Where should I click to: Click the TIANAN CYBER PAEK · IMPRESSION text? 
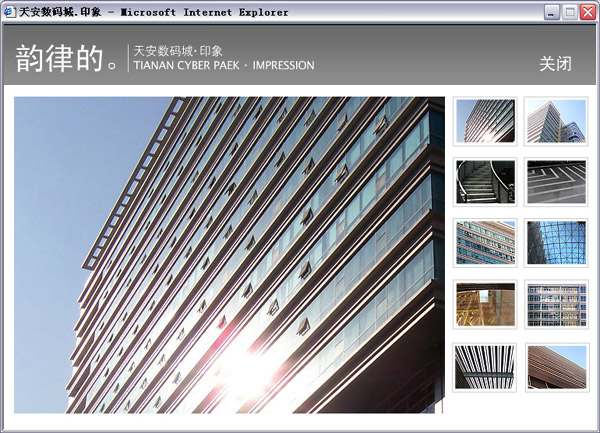point(224,65)
